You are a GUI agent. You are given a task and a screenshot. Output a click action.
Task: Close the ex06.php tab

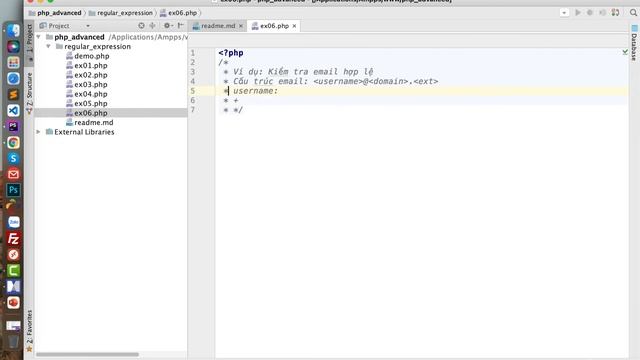pos(294,26)
